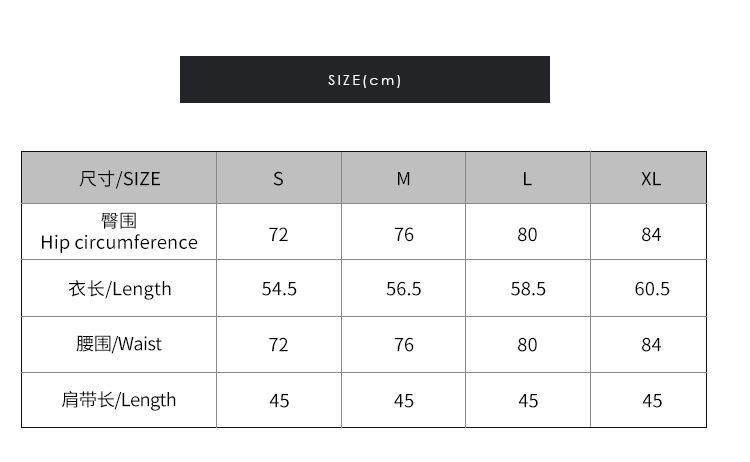Click the S size column header

coord(278,179)
